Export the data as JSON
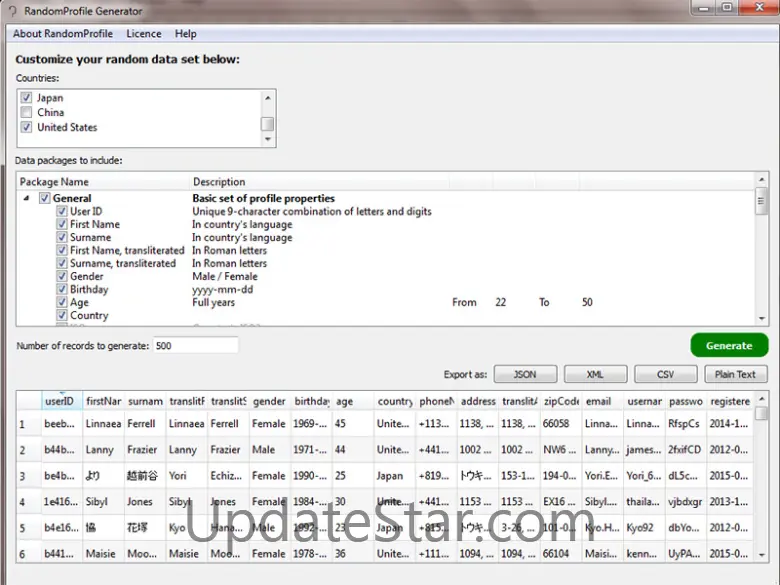780x585 pixels. 525,374
